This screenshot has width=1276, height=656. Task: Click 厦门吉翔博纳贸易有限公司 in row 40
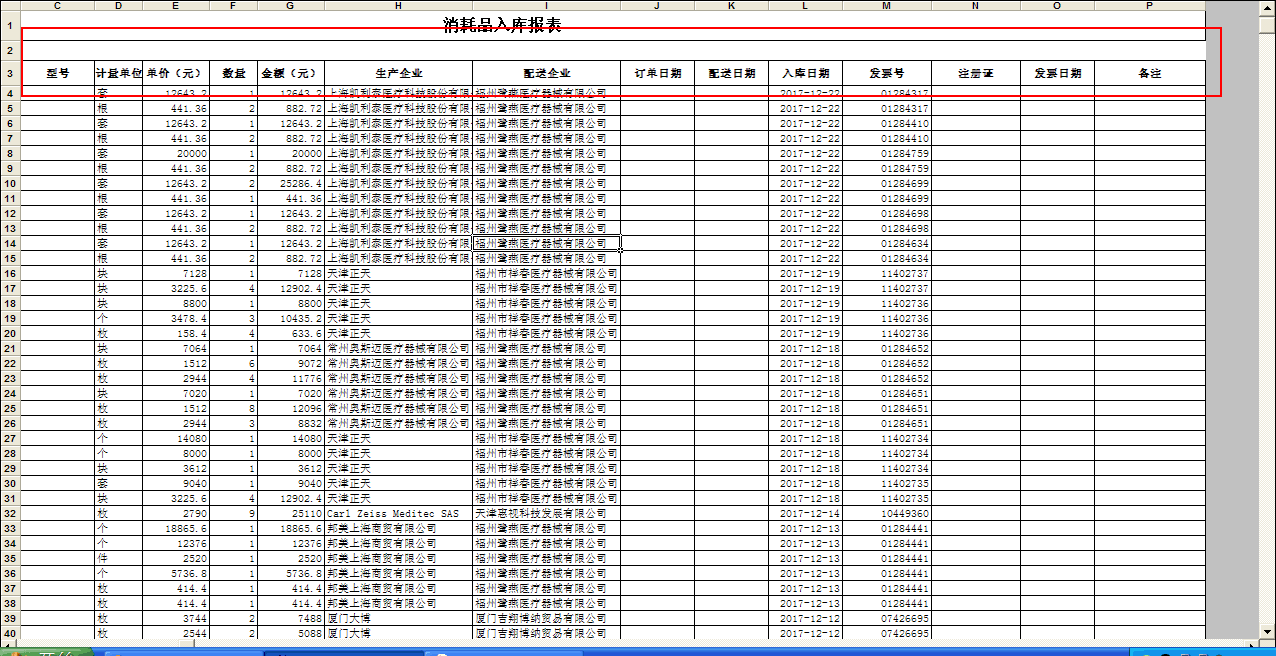point(546,633)
